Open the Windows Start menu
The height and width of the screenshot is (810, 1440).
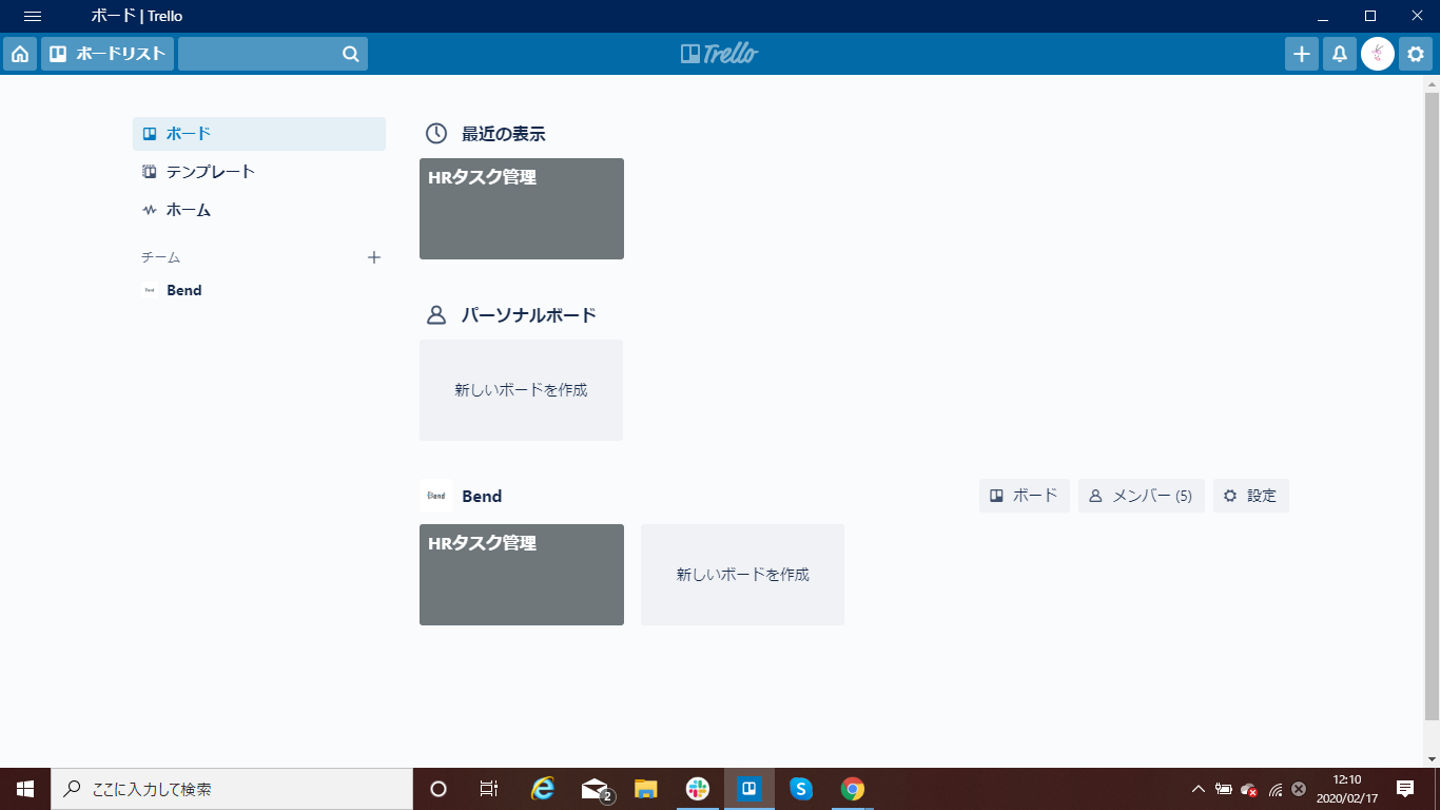pos(25,789)
